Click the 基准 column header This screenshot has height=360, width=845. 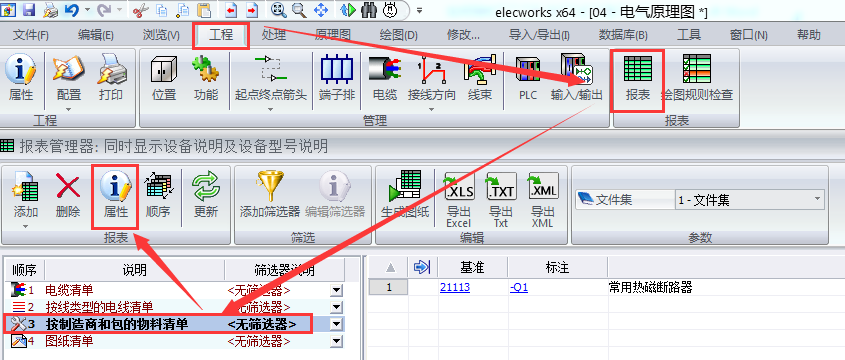pyautogui.click(x=473, y=267)
